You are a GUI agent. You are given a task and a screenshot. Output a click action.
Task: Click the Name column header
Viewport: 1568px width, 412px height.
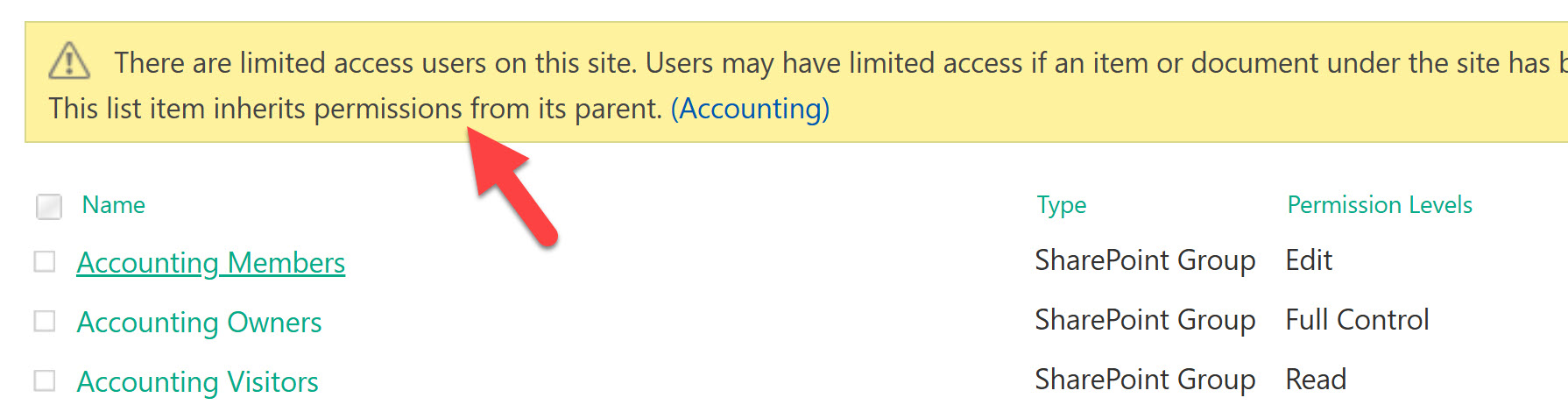click(x=113, y=205)
